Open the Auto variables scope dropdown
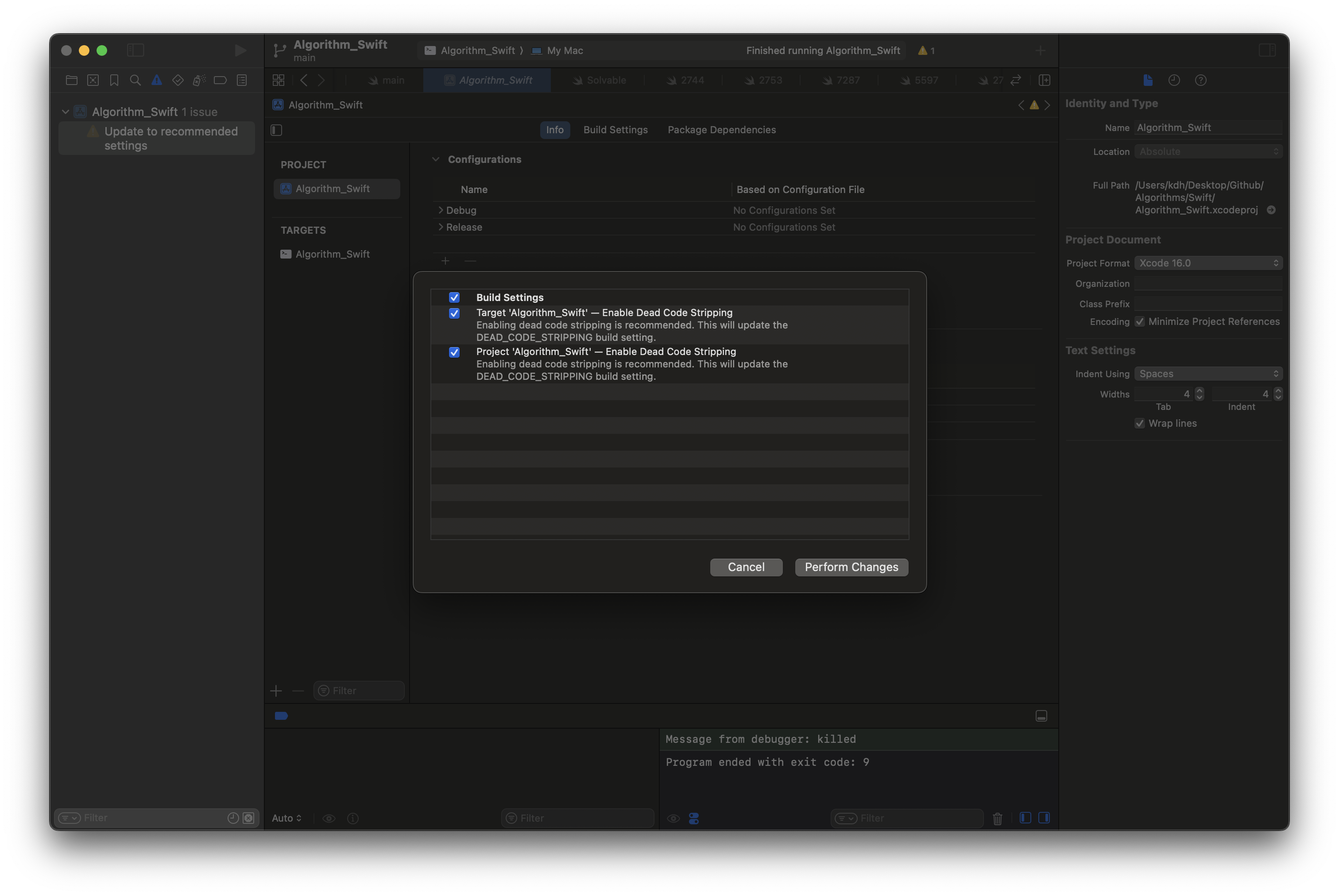Image resolution: width=1339 pixels, height=896 pixels. 286,818
